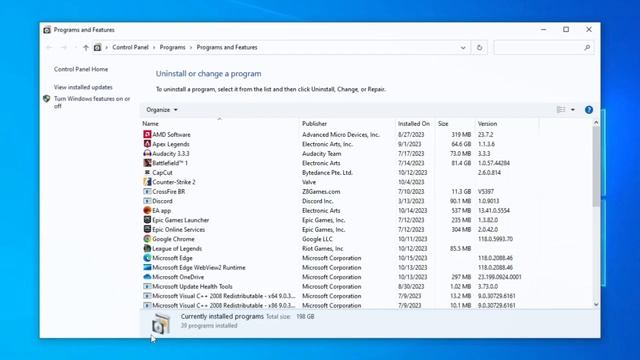Click Programs and Features breadcrumb
Image resolution: width=640 pixels, height=360 pixels.
point(227,47)
